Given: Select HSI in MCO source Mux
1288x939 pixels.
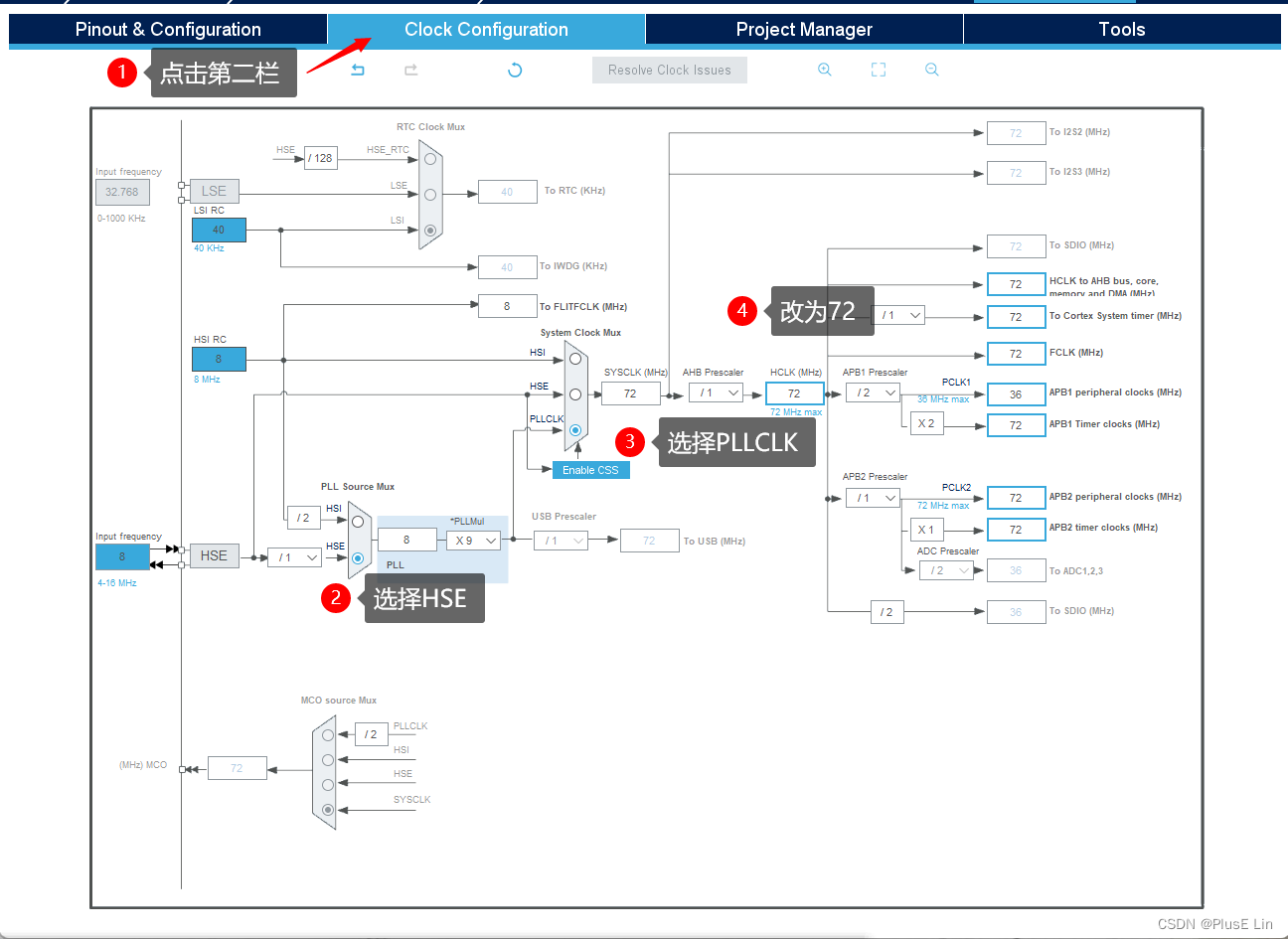Looking at the screenshot, I should 328,760.
